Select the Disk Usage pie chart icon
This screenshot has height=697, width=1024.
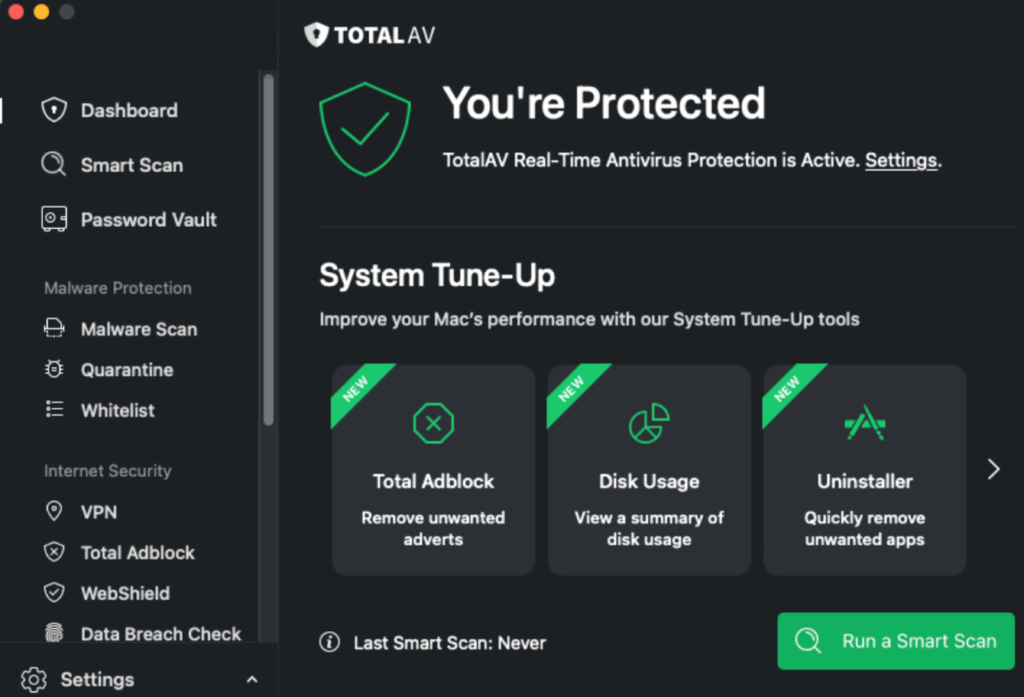click(x=648, y=422)
